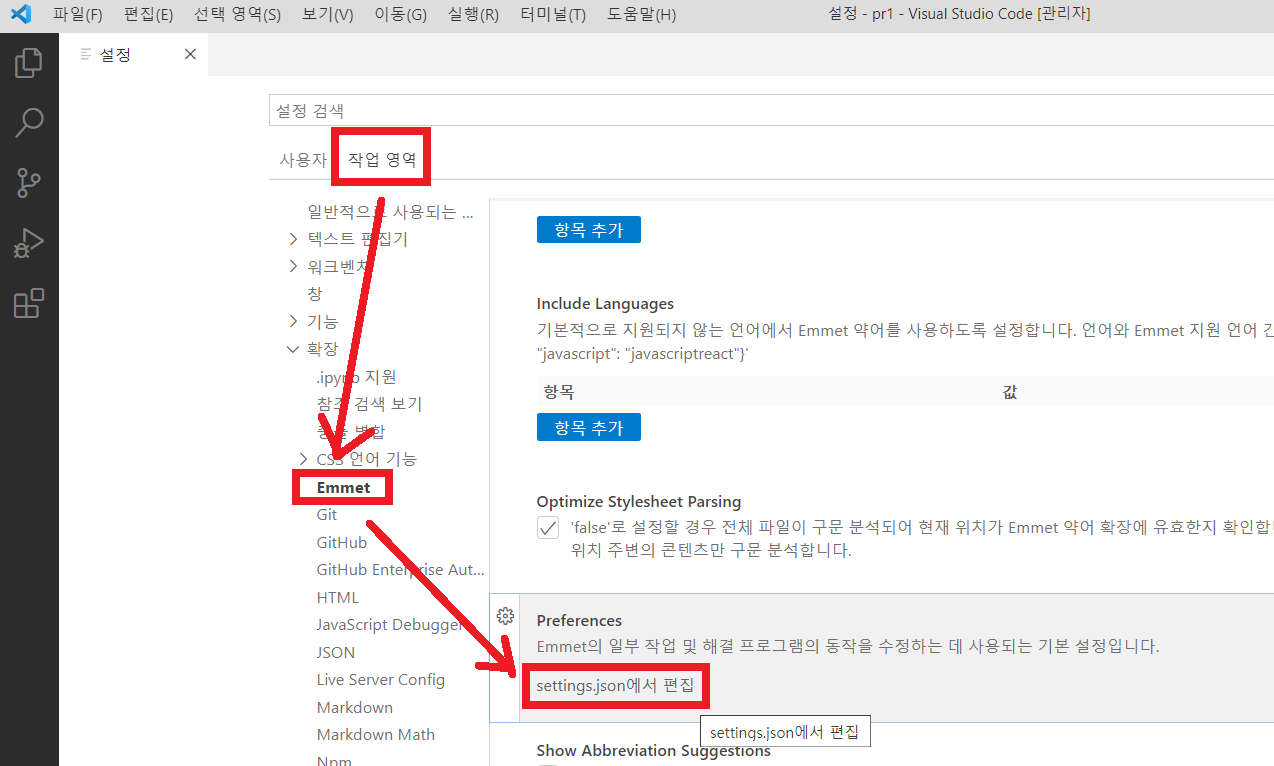The width and height of the screenshot is (1274, 766).
Task: Click the Show Abbreviation Suggestions title
Action: tap(654, 750)
